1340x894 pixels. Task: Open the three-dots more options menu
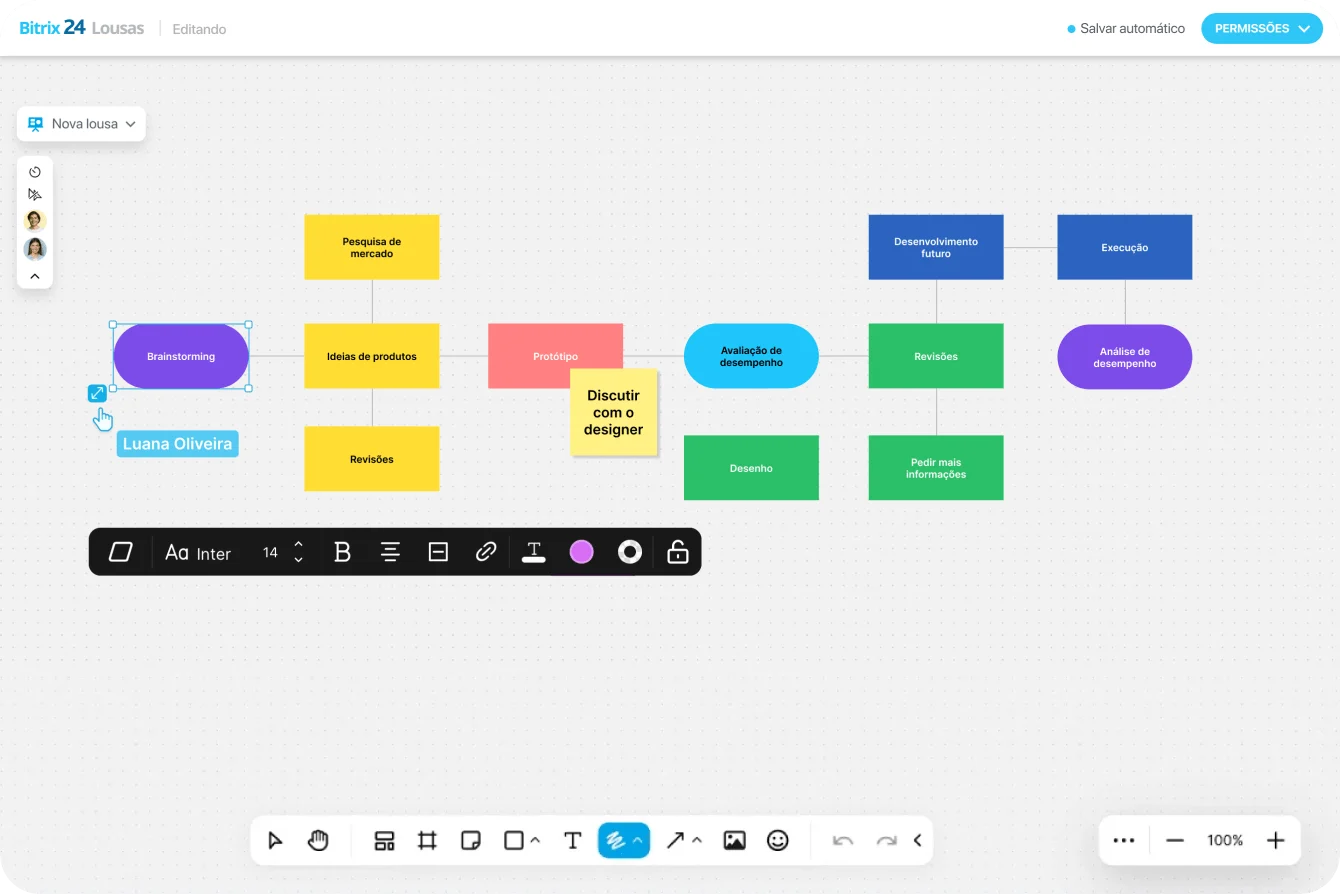(x=1124, y=840)
